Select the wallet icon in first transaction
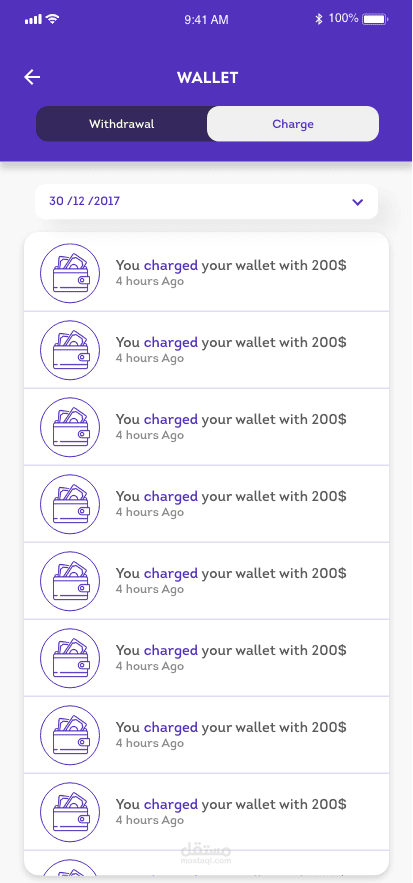This screenshot has width=413, height=883. pyautogui.click(x=70, y=273)
